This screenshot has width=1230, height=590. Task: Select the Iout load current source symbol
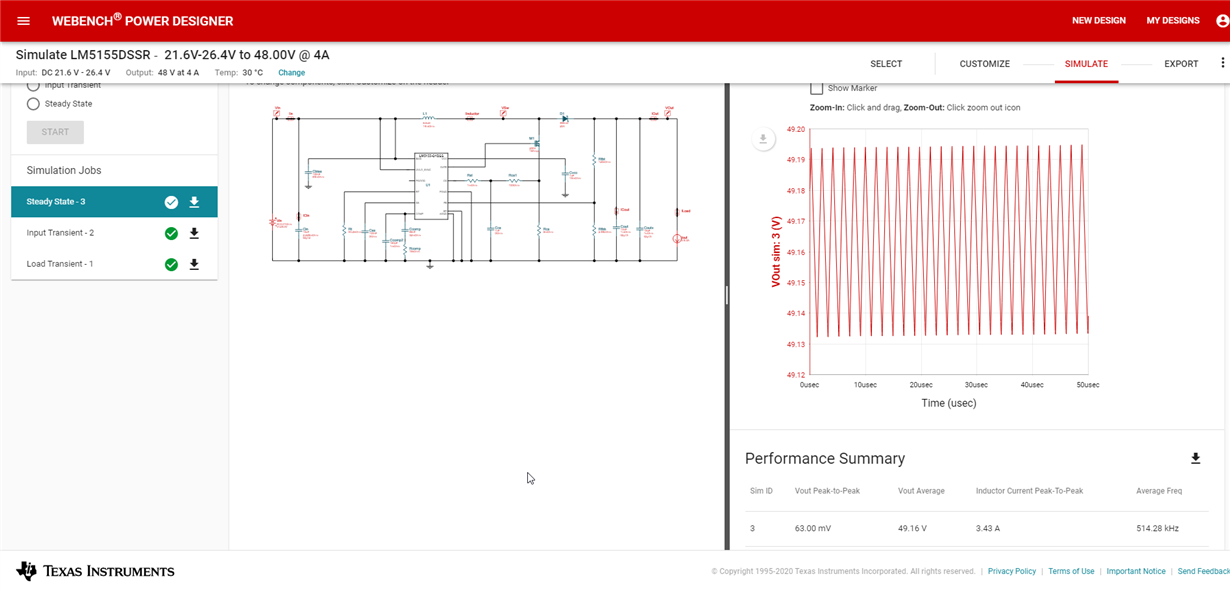[x=677, y=239]
